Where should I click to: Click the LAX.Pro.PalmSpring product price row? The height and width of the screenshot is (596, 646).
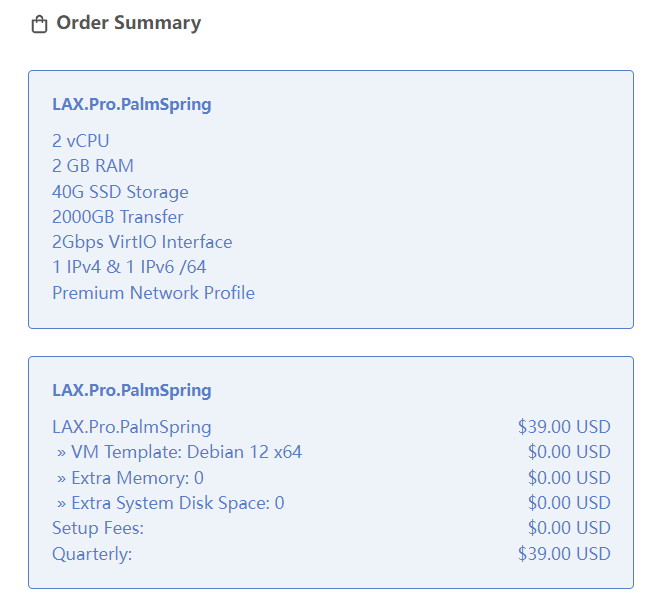coord(331,427)
